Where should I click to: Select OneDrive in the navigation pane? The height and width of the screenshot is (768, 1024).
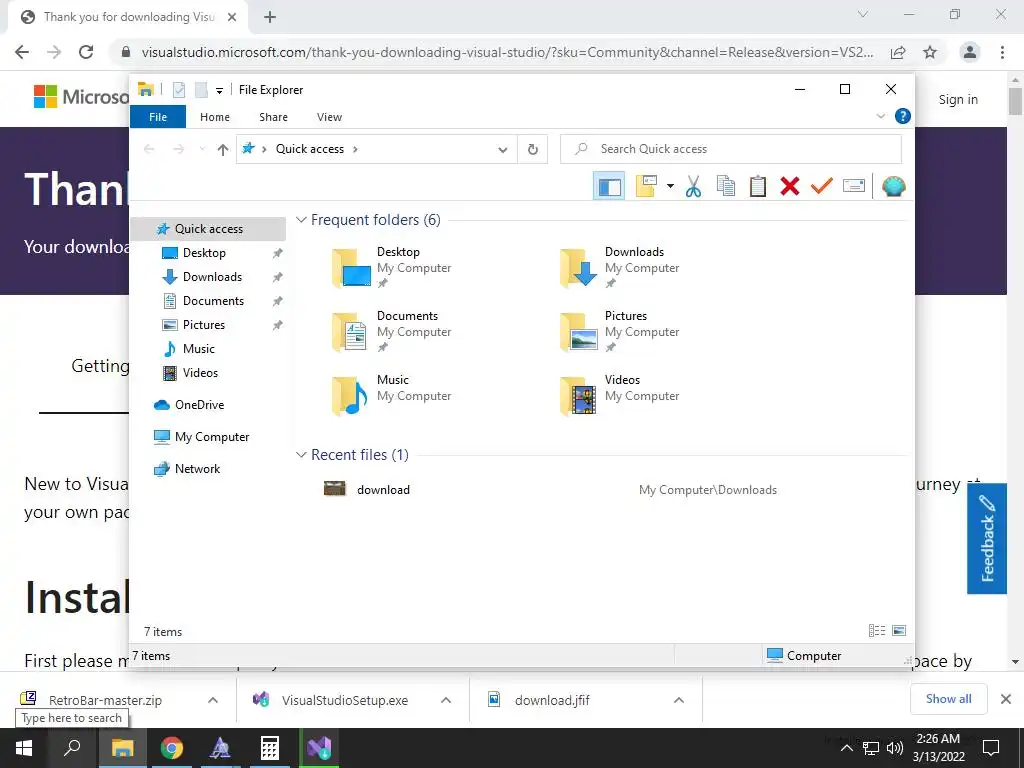pos(199,405)
